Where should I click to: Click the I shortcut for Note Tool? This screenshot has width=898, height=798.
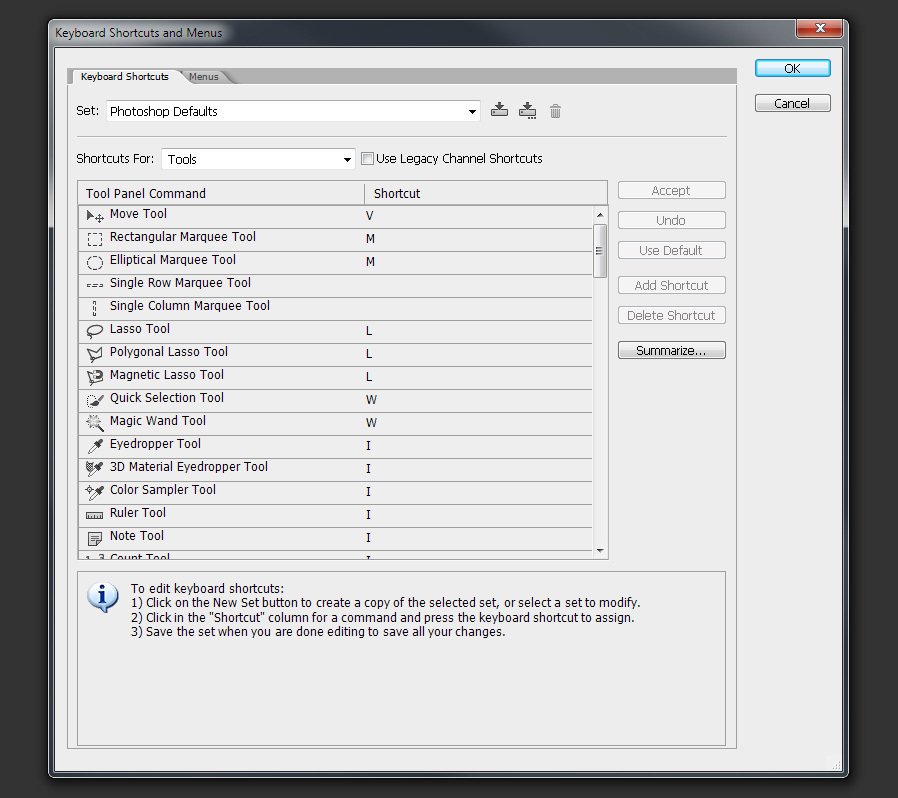point(368,537)
